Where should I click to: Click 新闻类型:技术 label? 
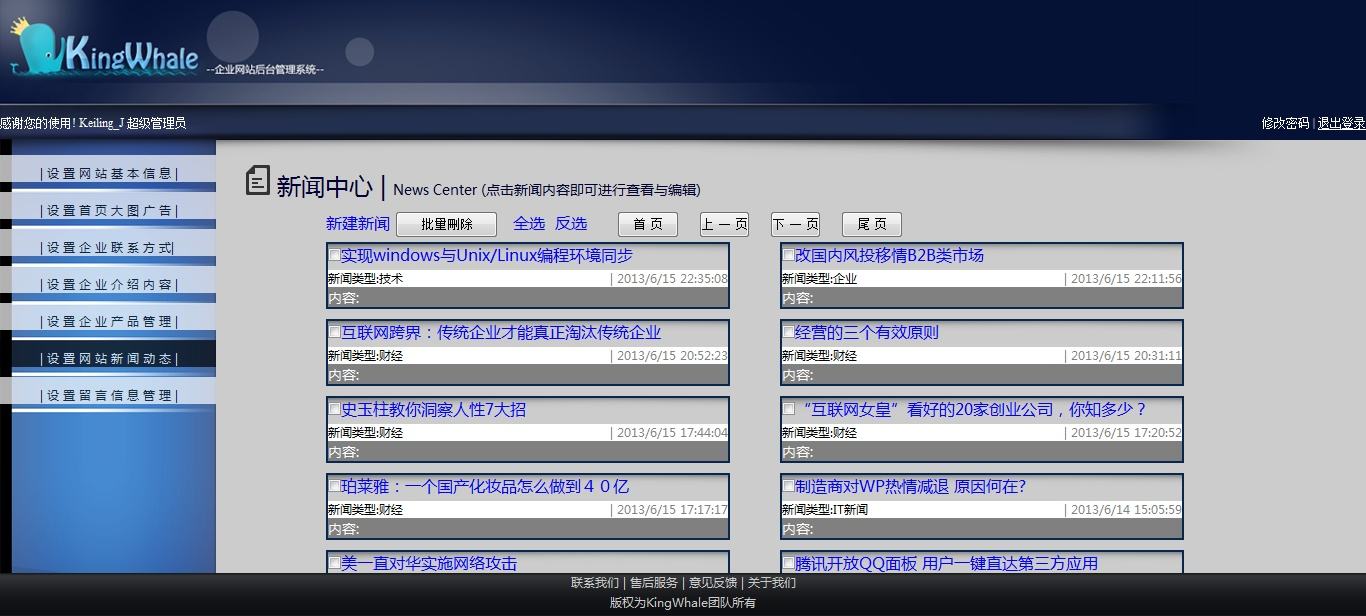click(365, 279)
